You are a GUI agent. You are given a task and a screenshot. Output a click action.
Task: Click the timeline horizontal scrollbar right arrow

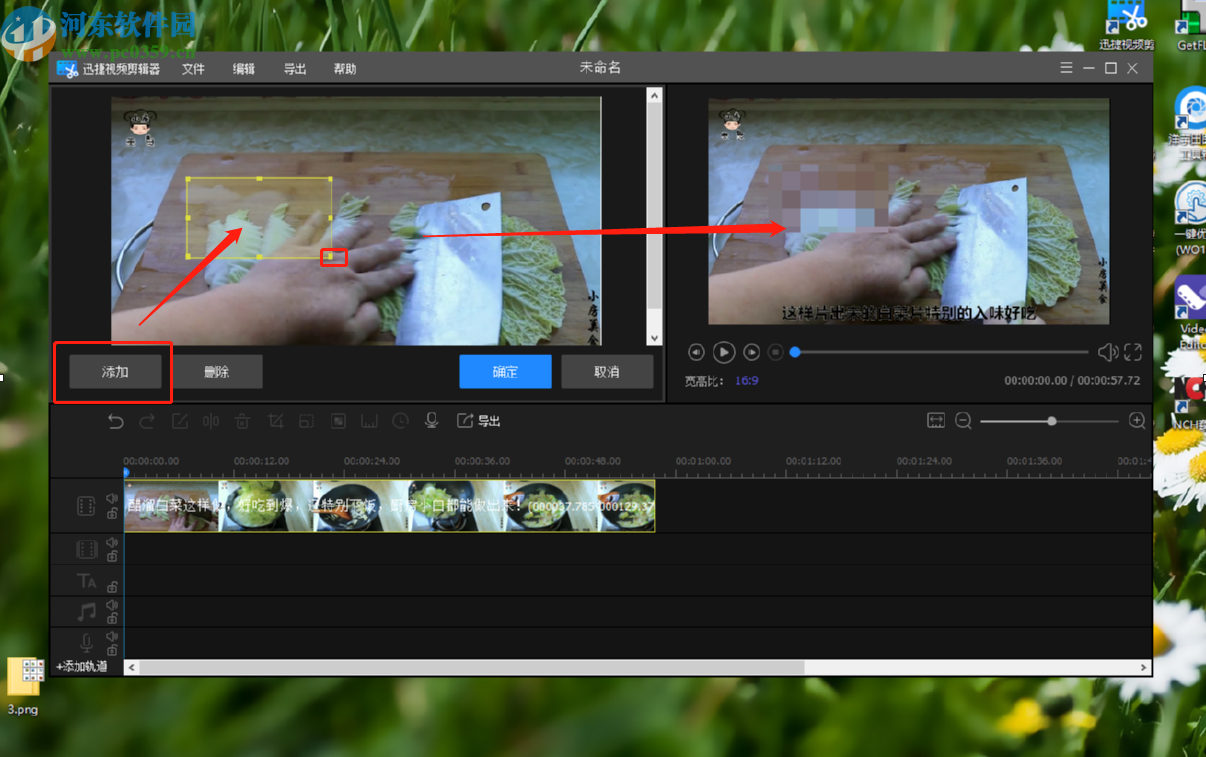(1145, 667)
